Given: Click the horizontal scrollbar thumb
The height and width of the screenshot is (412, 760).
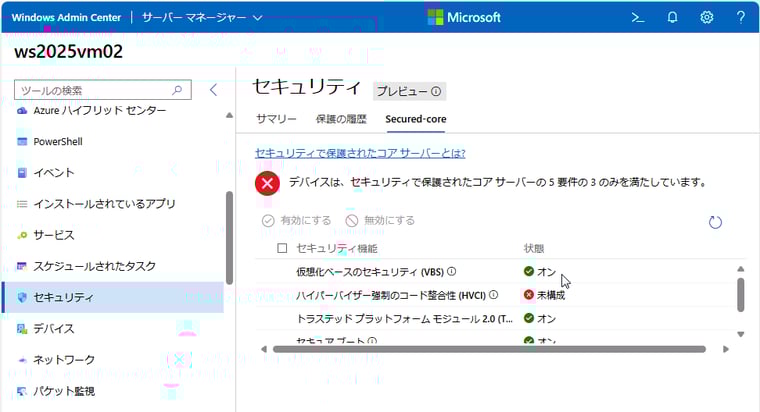Looking at the screenshot, I should click(489, 349).
